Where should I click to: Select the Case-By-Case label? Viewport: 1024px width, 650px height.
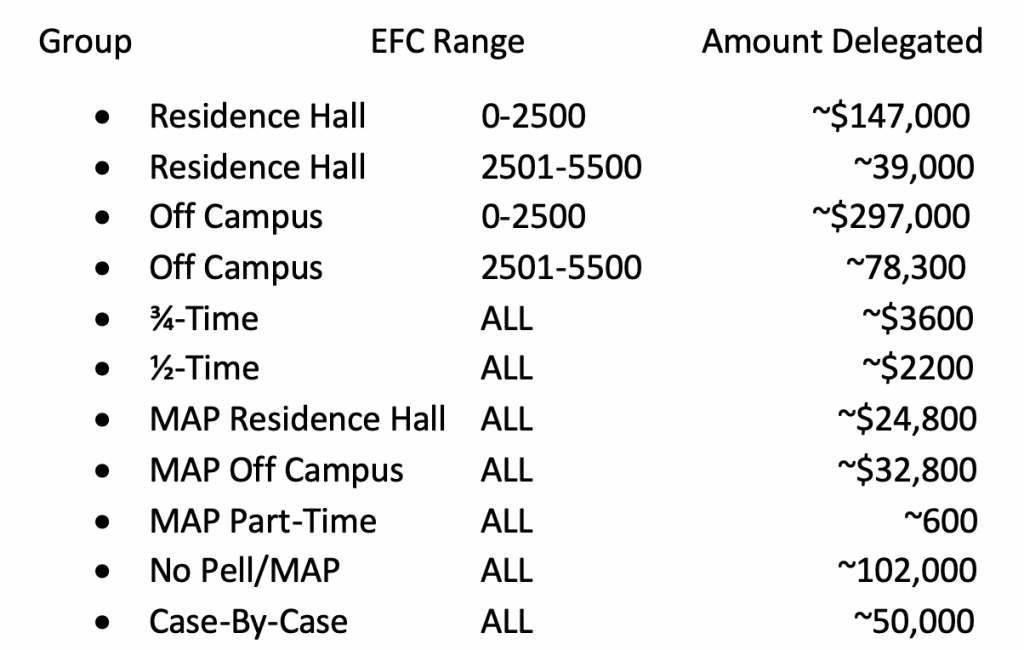coord(248,623)
